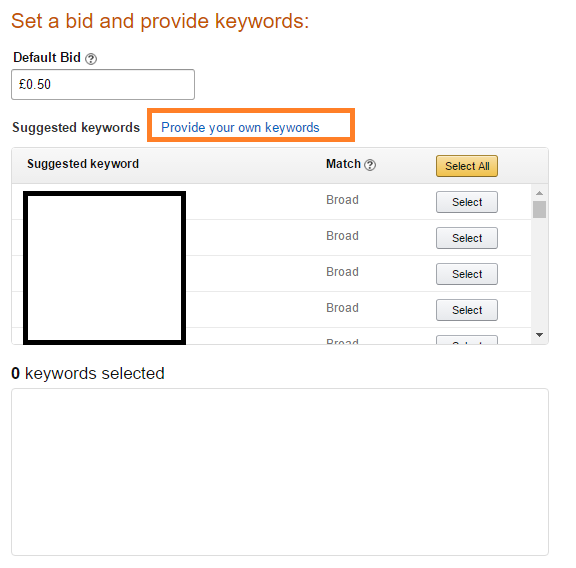Screen dimensions: 576x568
Task: Click the keyword list scroll-up arrow
Action: coord(539,193)
